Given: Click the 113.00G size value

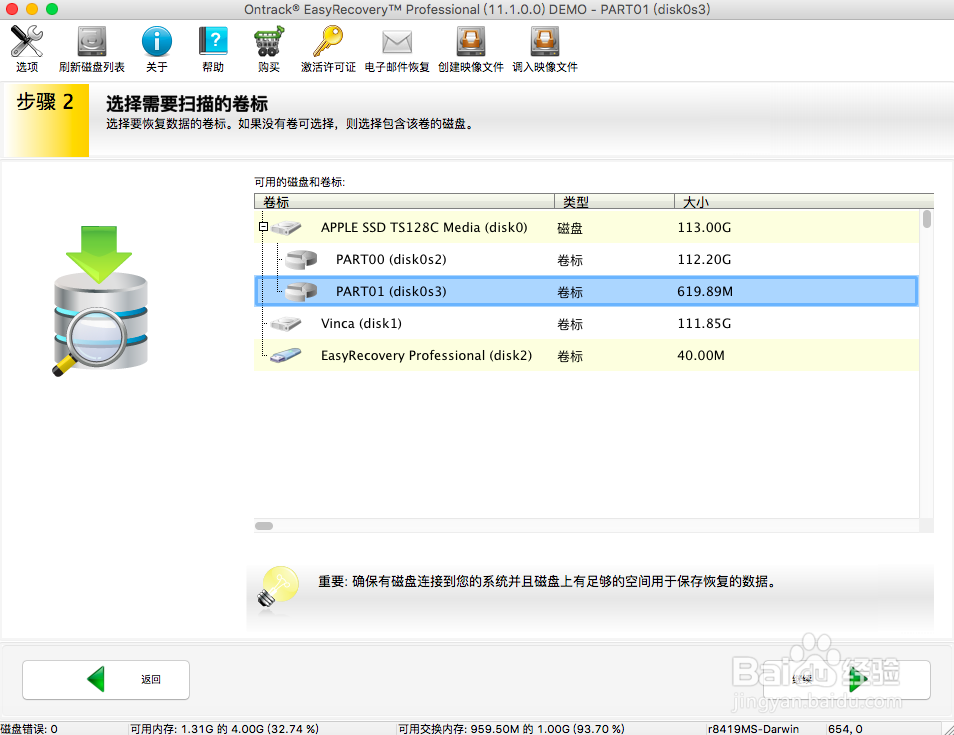Looking at the screenshot, I should point(705,228).
